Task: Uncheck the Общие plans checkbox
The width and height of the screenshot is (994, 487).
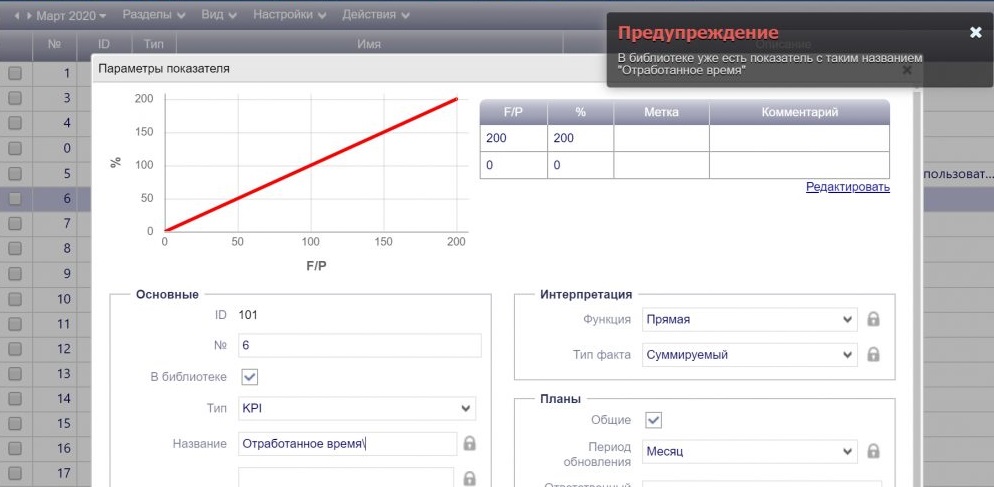Action: [654, 420]
